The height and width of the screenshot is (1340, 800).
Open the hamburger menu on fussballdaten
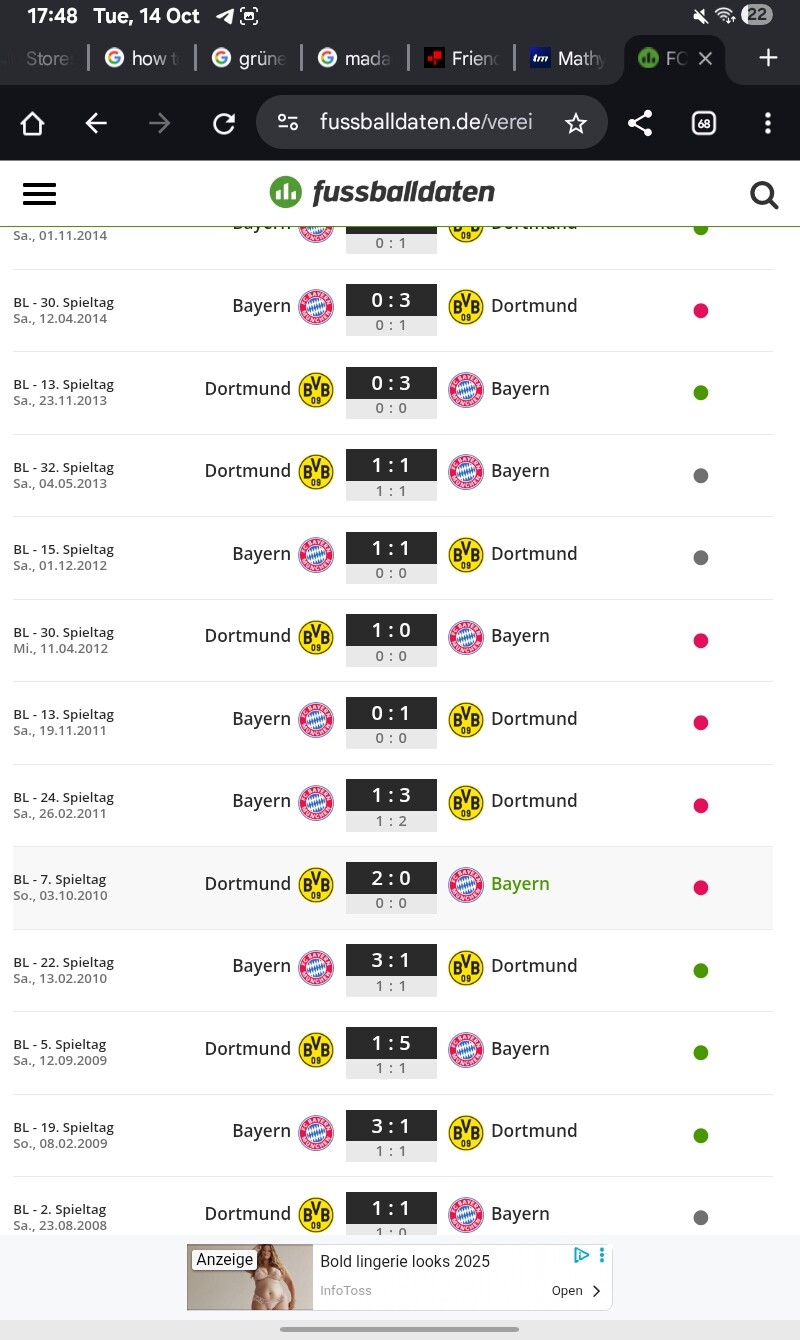[x=39, y=193]
